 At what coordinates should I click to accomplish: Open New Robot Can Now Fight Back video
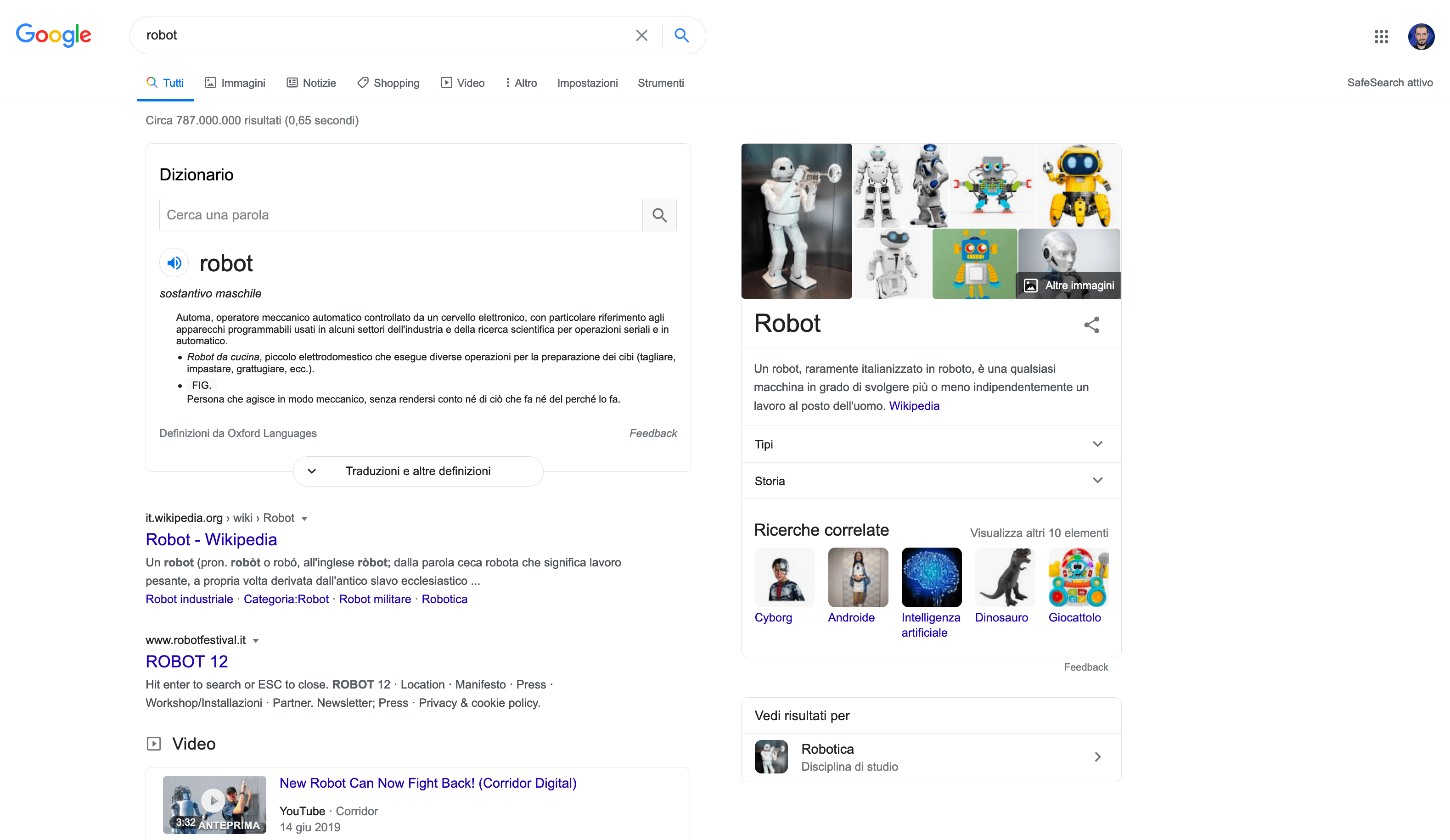point(427,784)
